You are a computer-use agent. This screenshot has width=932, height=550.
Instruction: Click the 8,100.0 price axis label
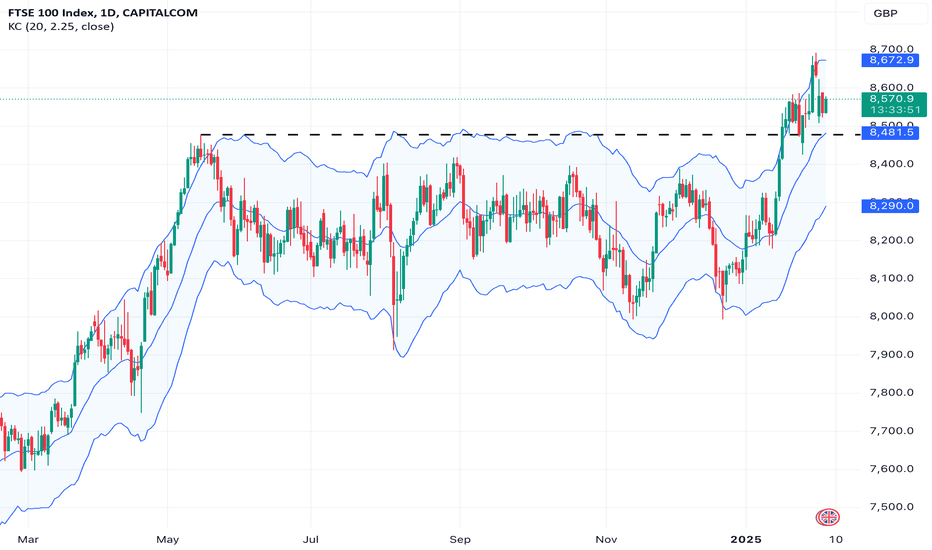(891, 278)
